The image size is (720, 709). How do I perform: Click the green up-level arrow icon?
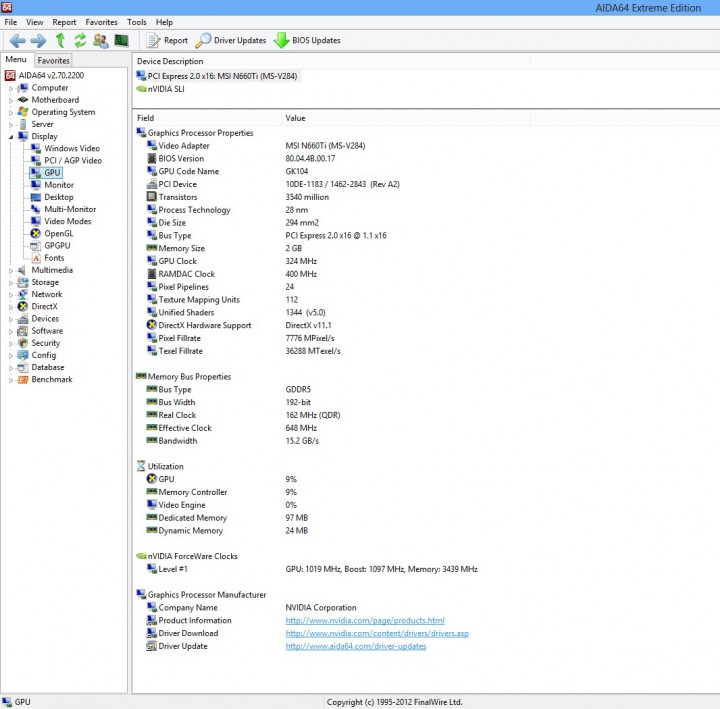[60, 40]
